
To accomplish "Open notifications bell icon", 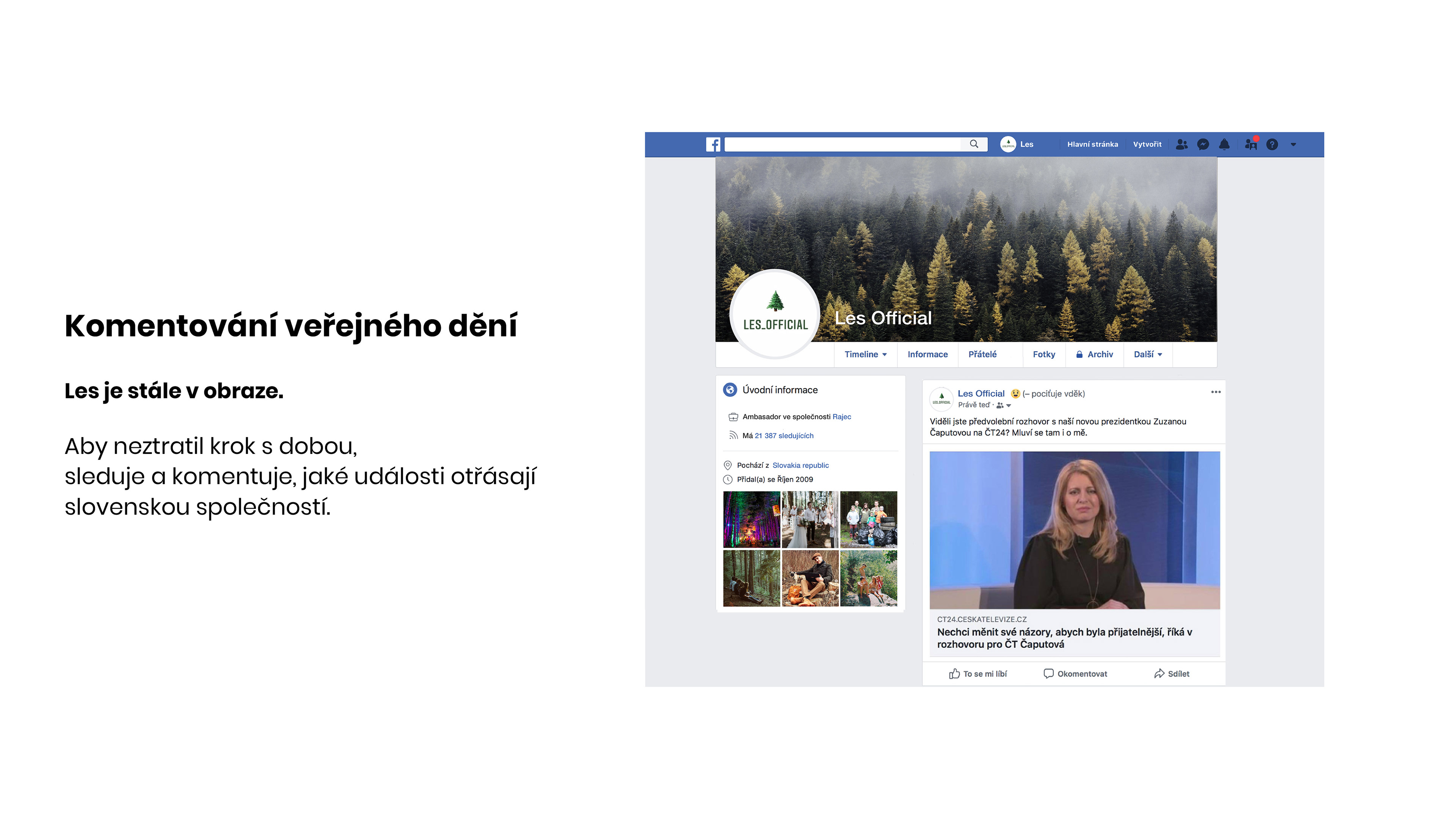I will tap(1224, 145).
